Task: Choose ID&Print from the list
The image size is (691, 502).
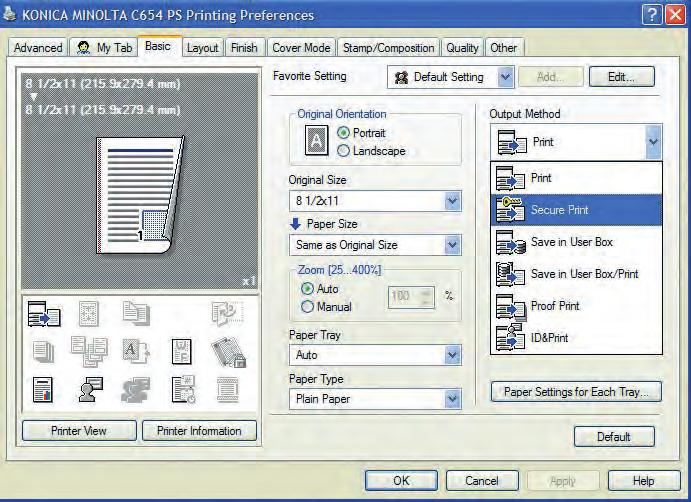Action: [576, 338]
